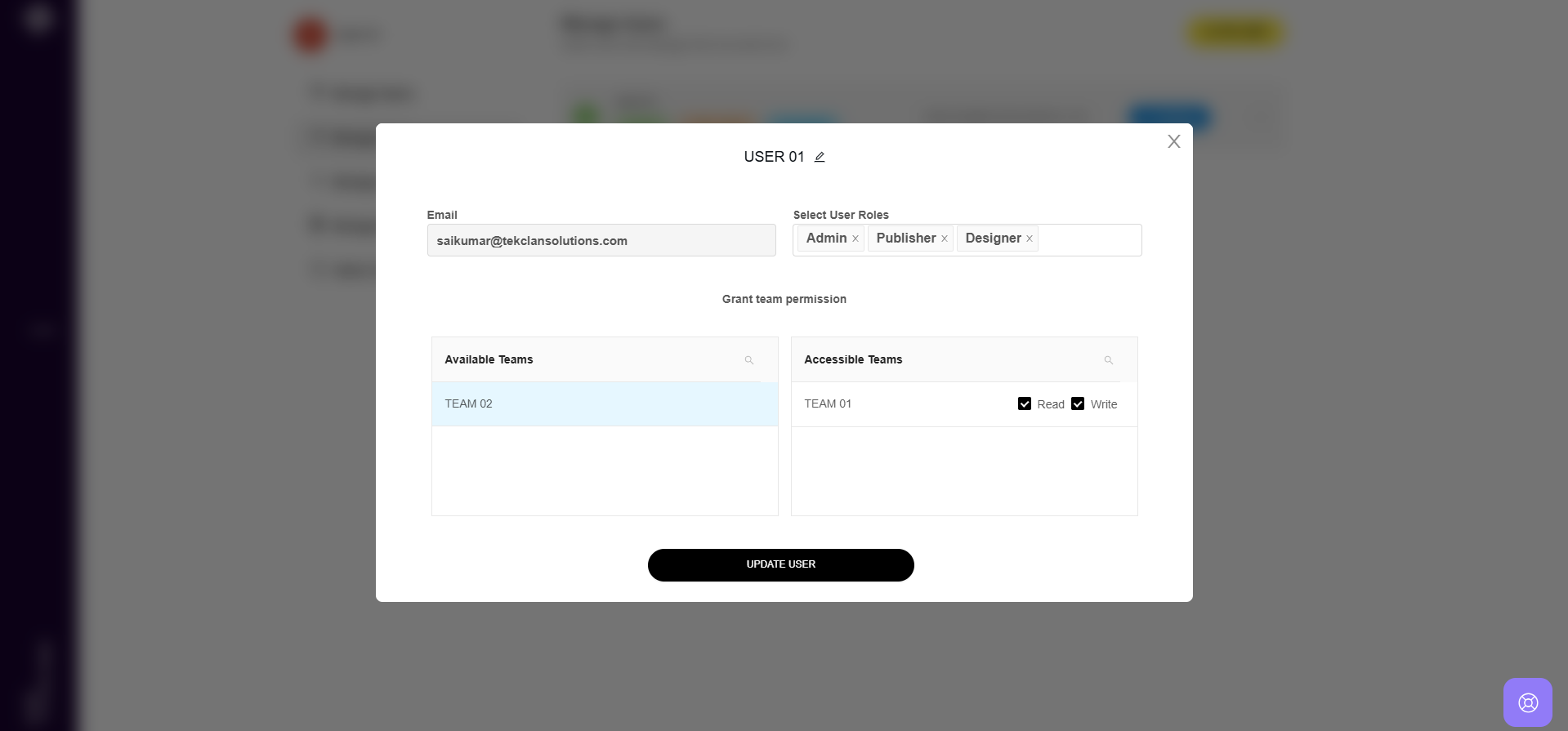Click the USER 01 title text
1568x731 pixels.
point(774,157)
